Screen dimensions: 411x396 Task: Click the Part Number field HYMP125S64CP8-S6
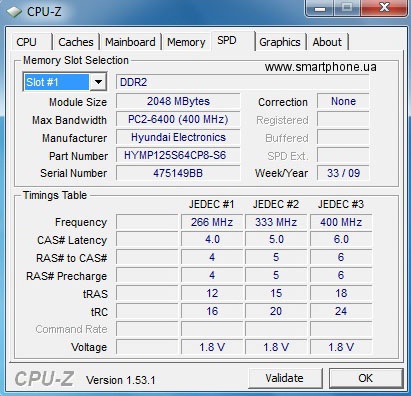click(x=178, y=155)
